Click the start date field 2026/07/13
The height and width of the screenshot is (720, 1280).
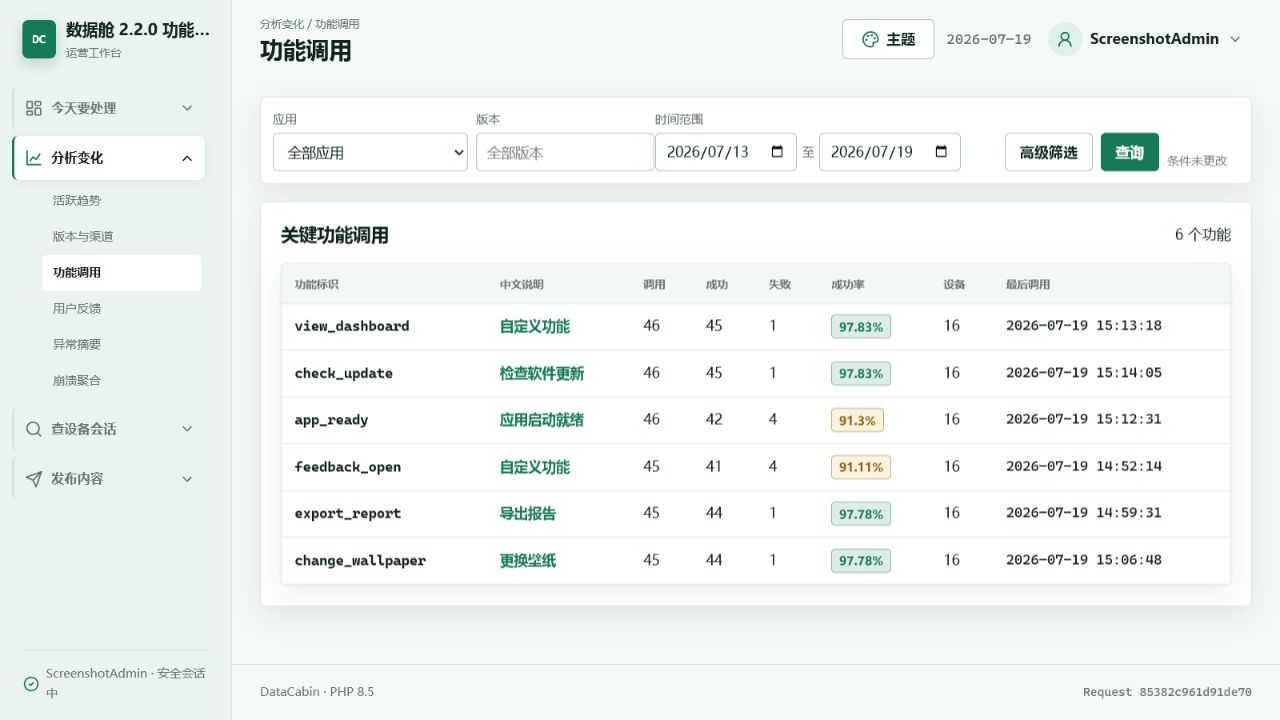(726, 152)
